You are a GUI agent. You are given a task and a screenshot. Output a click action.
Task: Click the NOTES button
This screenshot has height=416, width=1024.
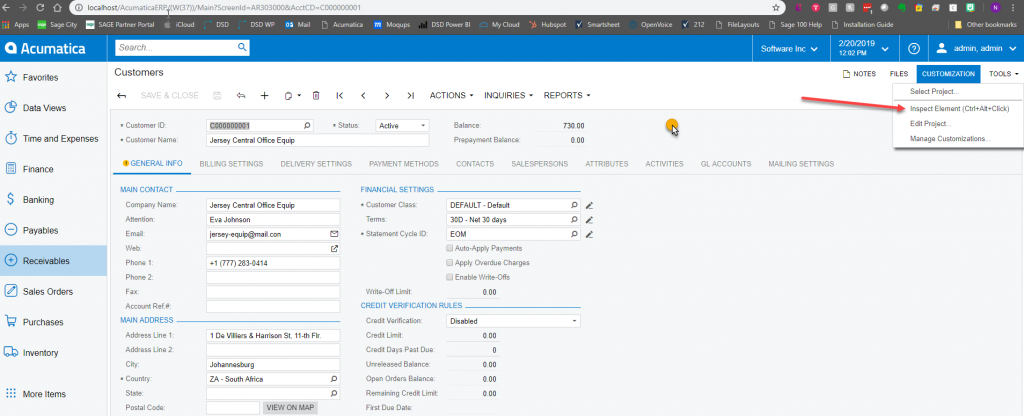click(859, 74)
